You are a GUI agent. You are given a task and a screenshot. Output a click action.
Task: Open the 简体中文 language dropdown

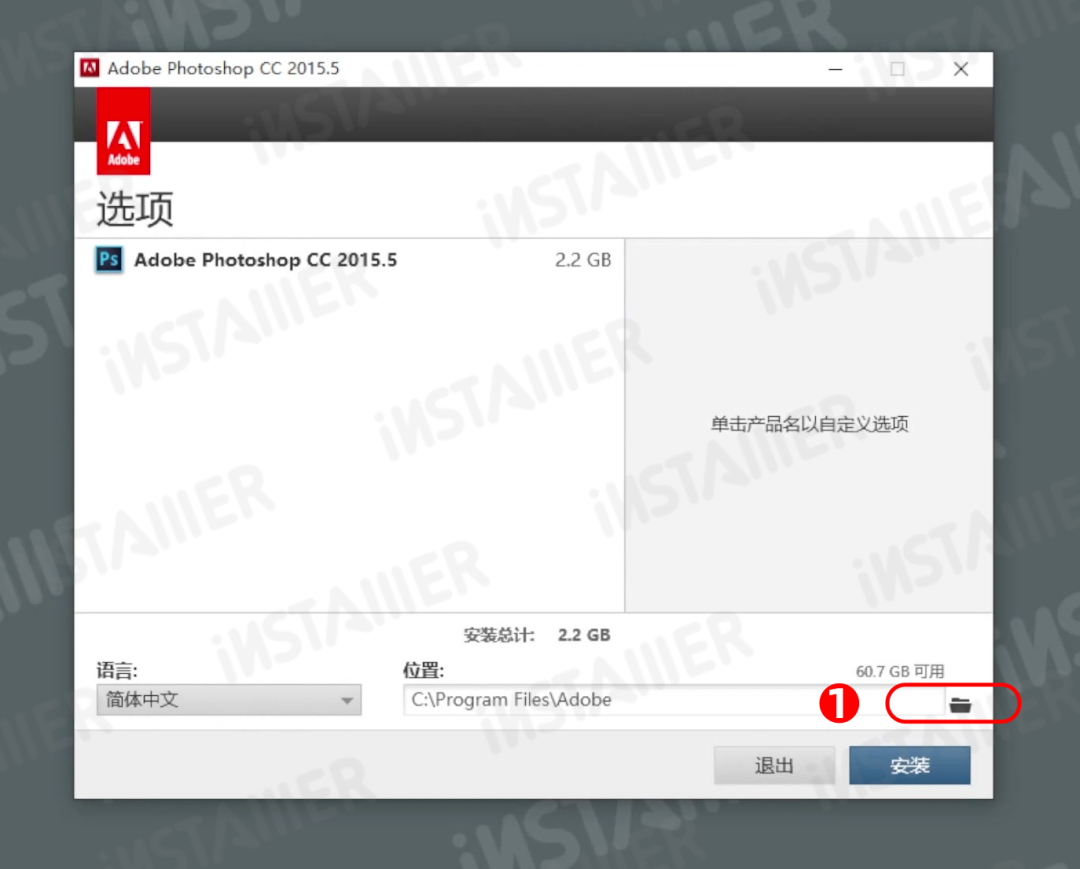tap(229, 700)
